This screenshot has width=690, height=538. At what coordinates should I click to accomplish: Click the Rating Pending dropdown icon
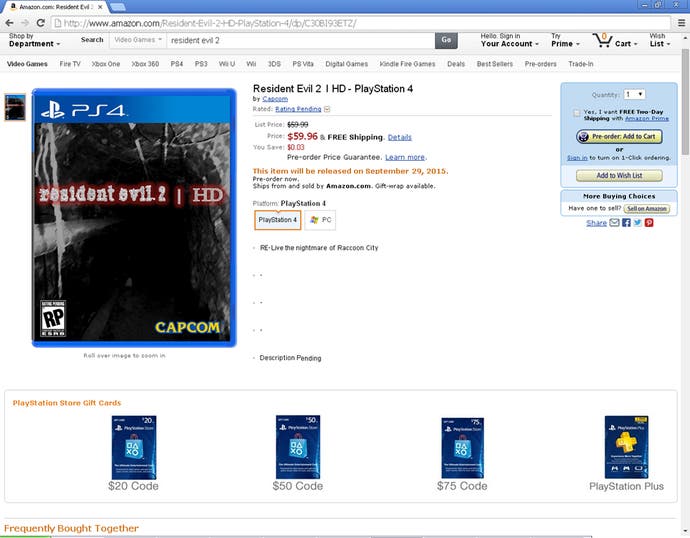327,109
